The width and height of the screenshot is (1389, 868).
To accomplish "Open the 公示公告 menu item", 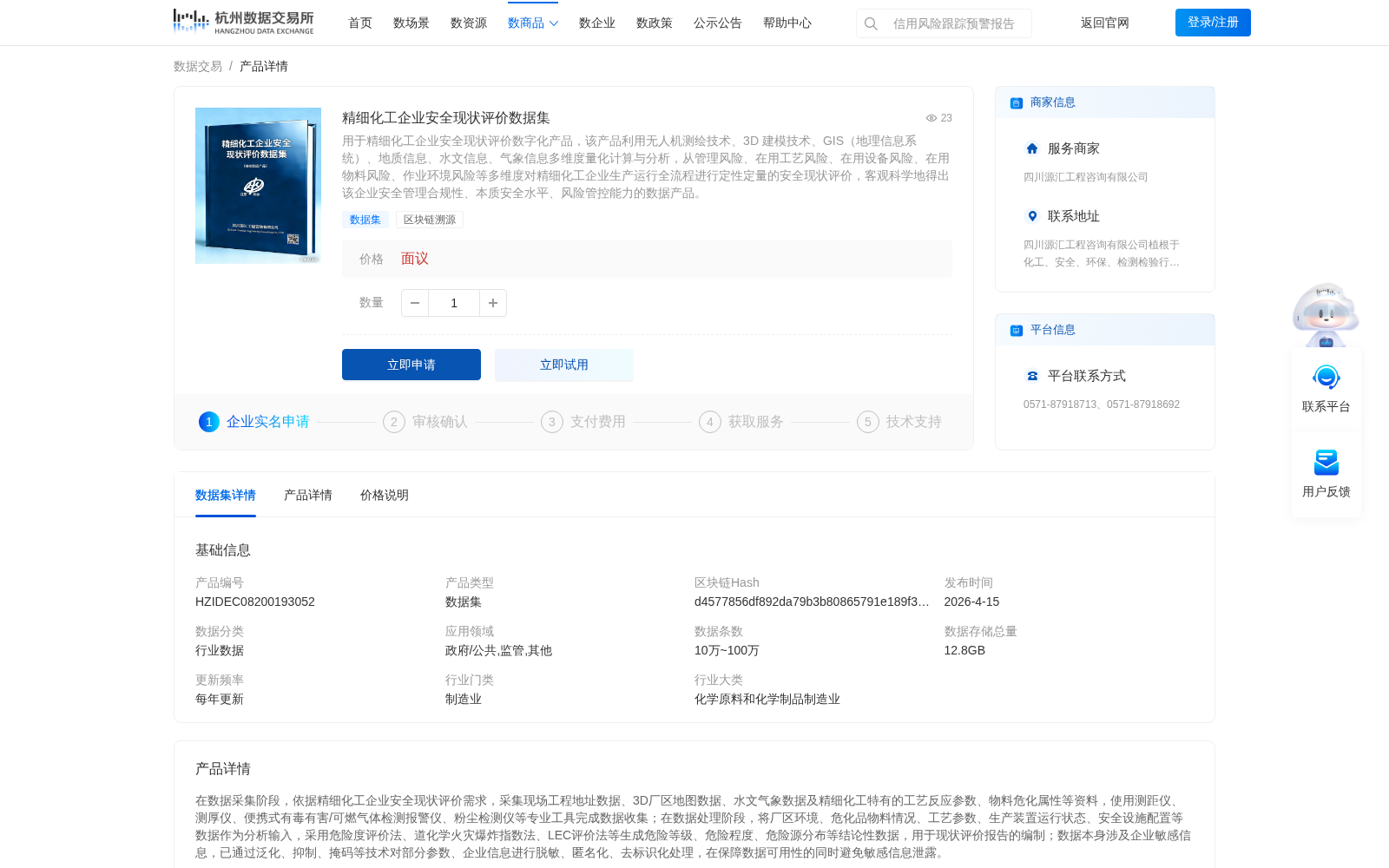I will pos(718,23).
